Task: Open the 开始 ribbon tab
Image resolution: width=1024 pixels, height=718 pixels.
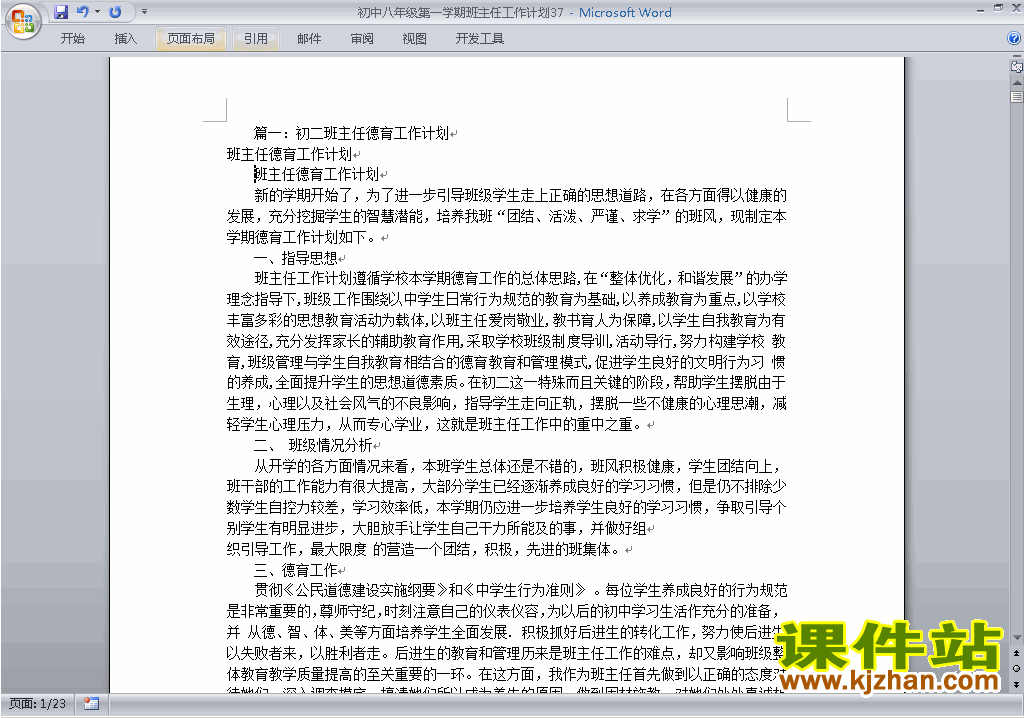Action: click(x=72, y=39)
